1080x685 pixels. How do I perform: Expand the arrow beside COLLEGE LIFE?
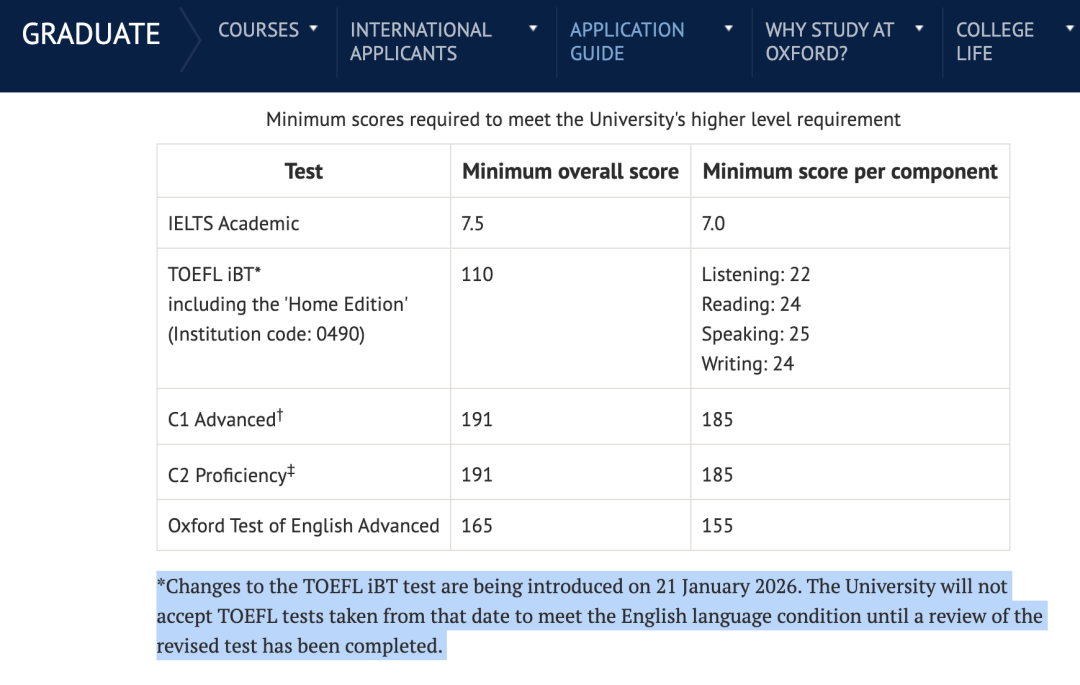(1069, 28)
